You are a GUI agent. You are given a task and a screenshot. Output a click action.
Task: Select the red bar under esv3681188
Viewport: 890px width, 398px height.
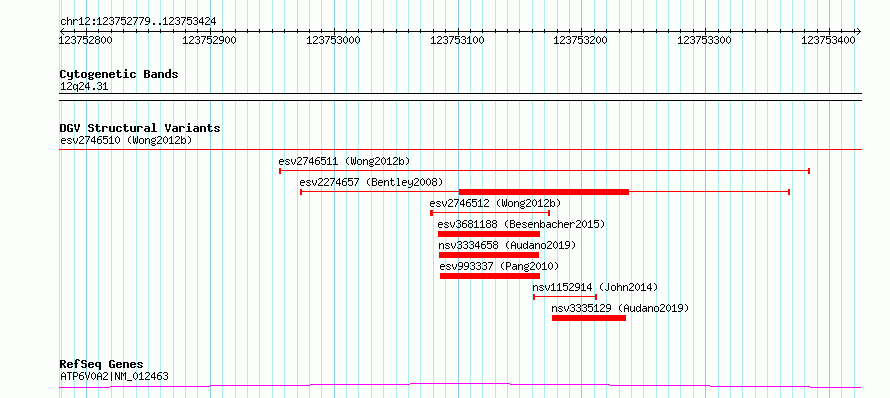pyautogui.click(x=489, y=234)
